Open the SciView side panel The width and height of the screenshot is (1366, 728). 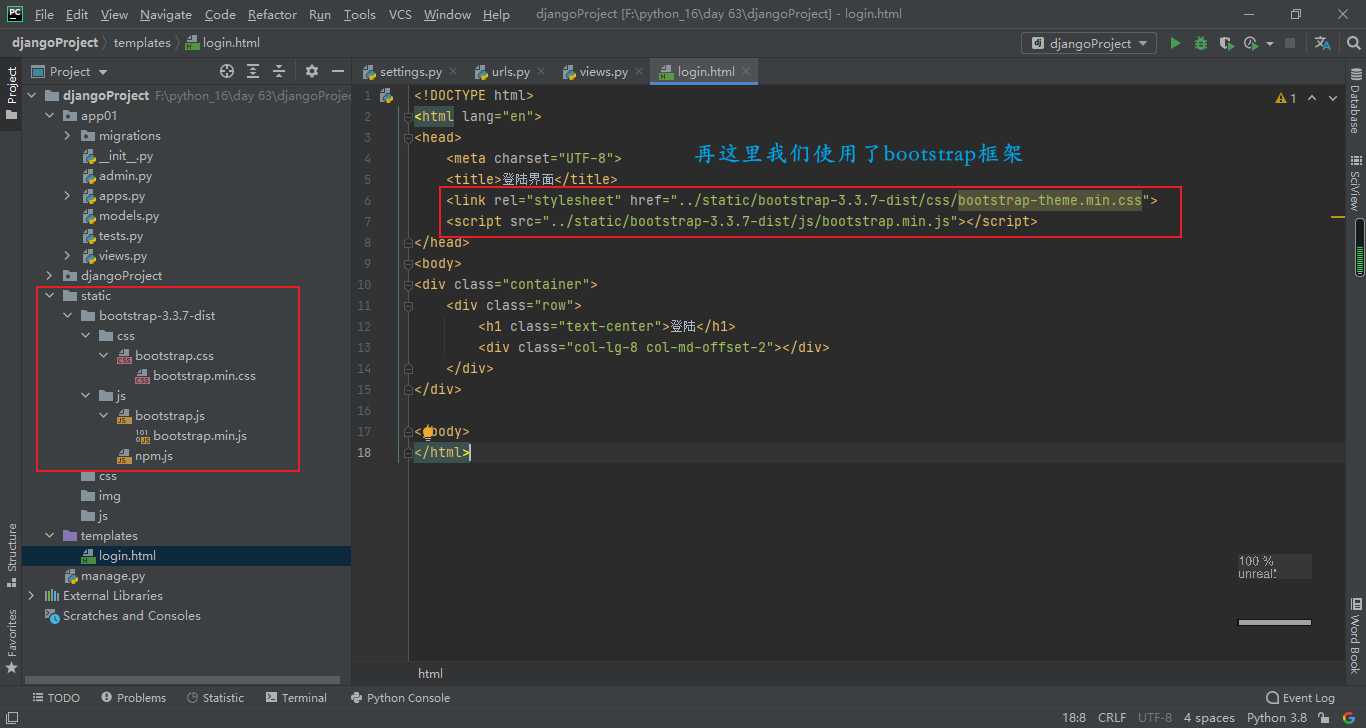[1356, 182]
